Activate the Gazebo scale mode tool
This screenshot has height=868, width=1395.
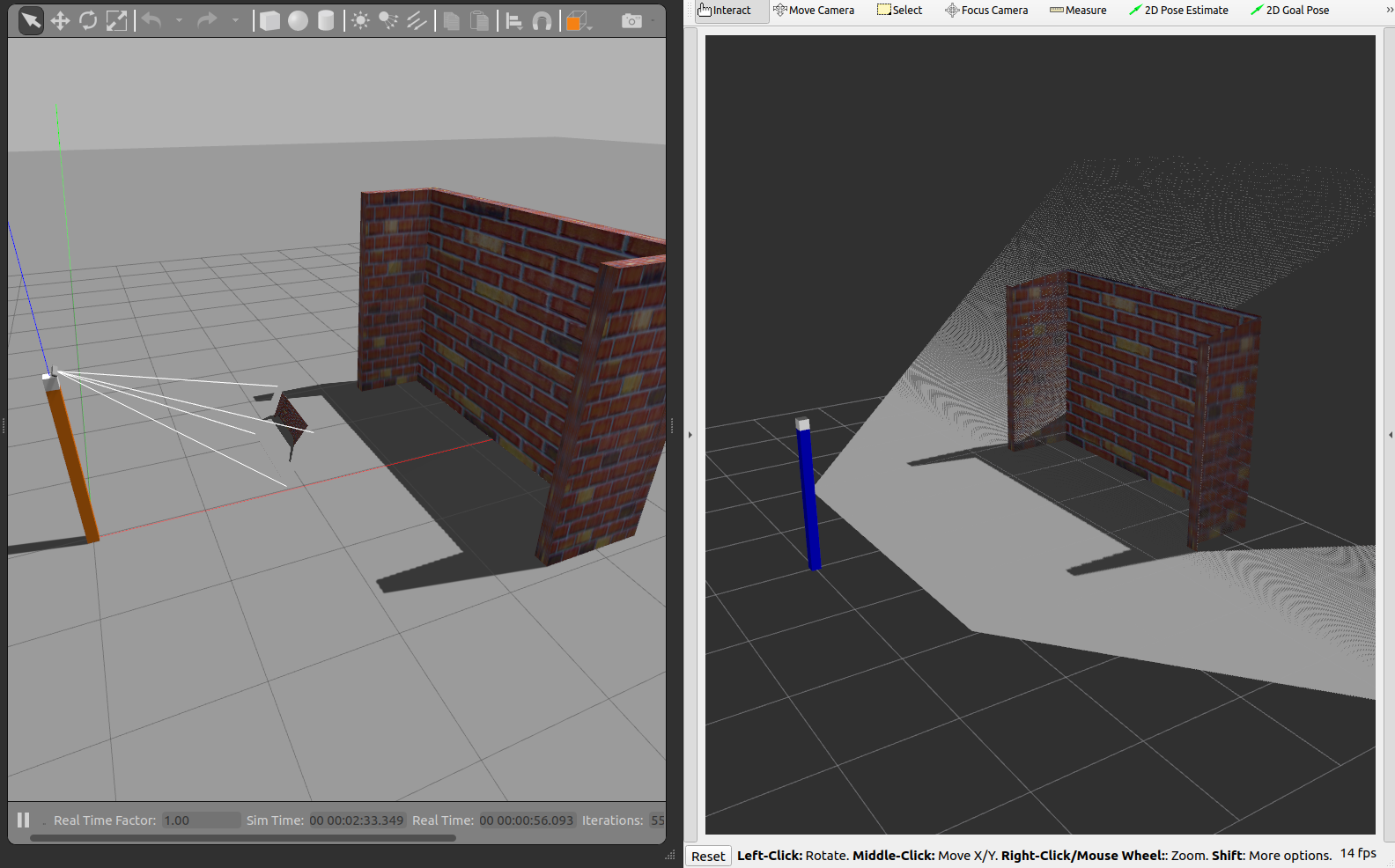point(116,20)
